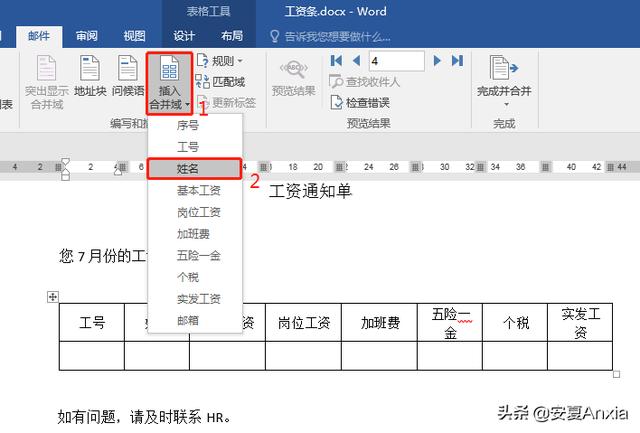Go to previous record arrow
Image resolution: width=640 pixels, height=433 pixels.
356,61
